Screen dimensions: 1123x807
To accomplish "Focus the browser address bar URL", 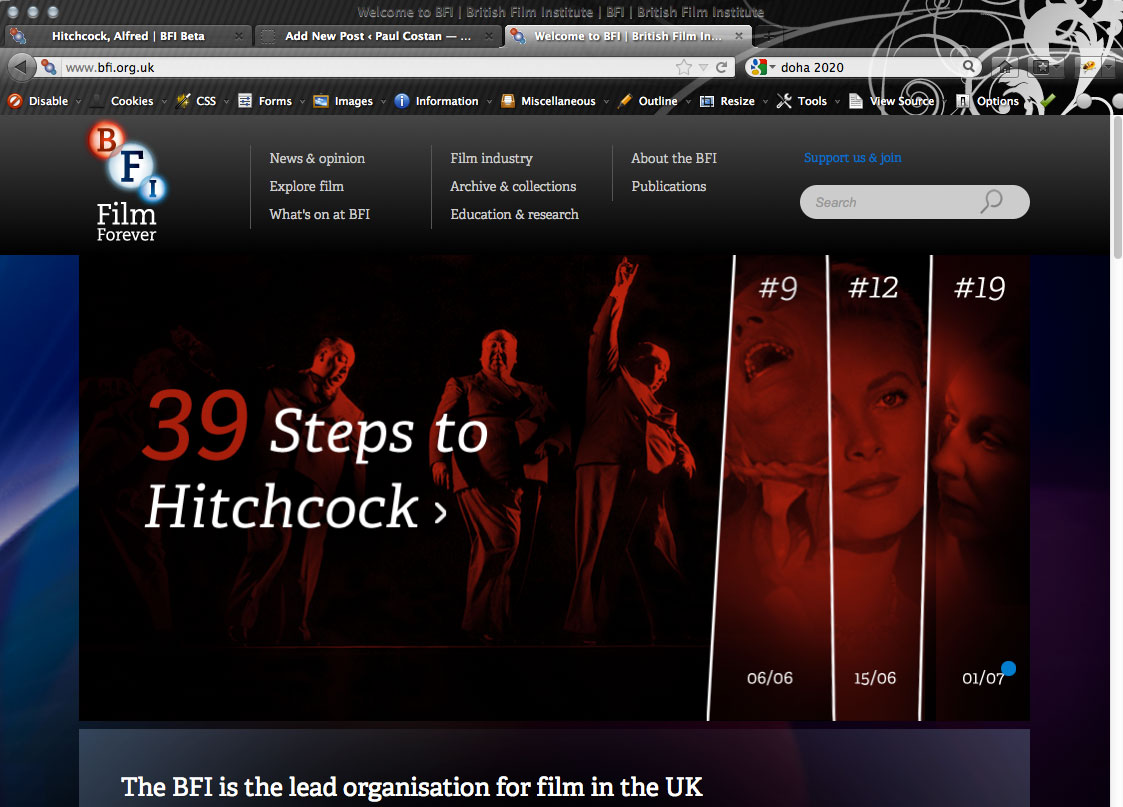I will tap(365, 67).
